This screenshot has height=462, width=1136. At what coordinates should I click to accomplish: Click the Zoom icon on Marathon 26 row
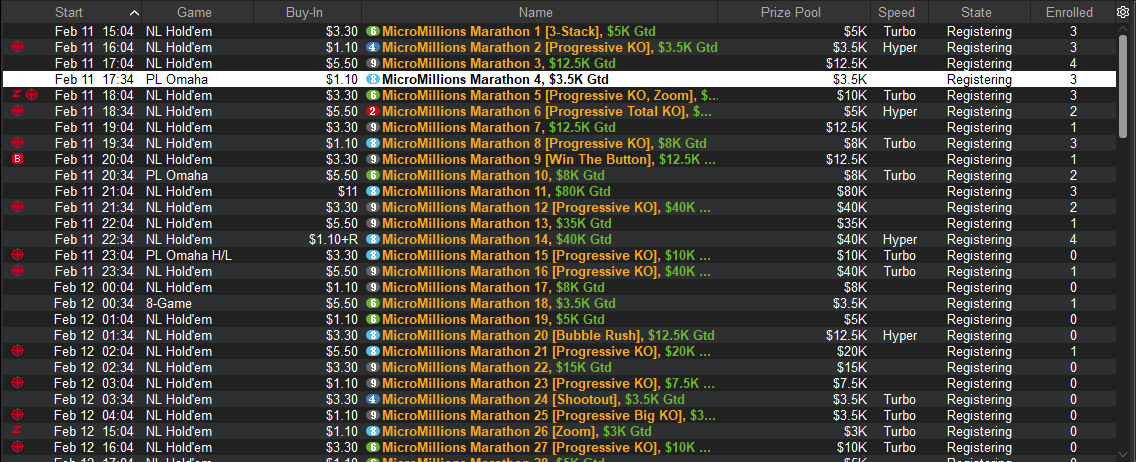[x=18, y=429]
